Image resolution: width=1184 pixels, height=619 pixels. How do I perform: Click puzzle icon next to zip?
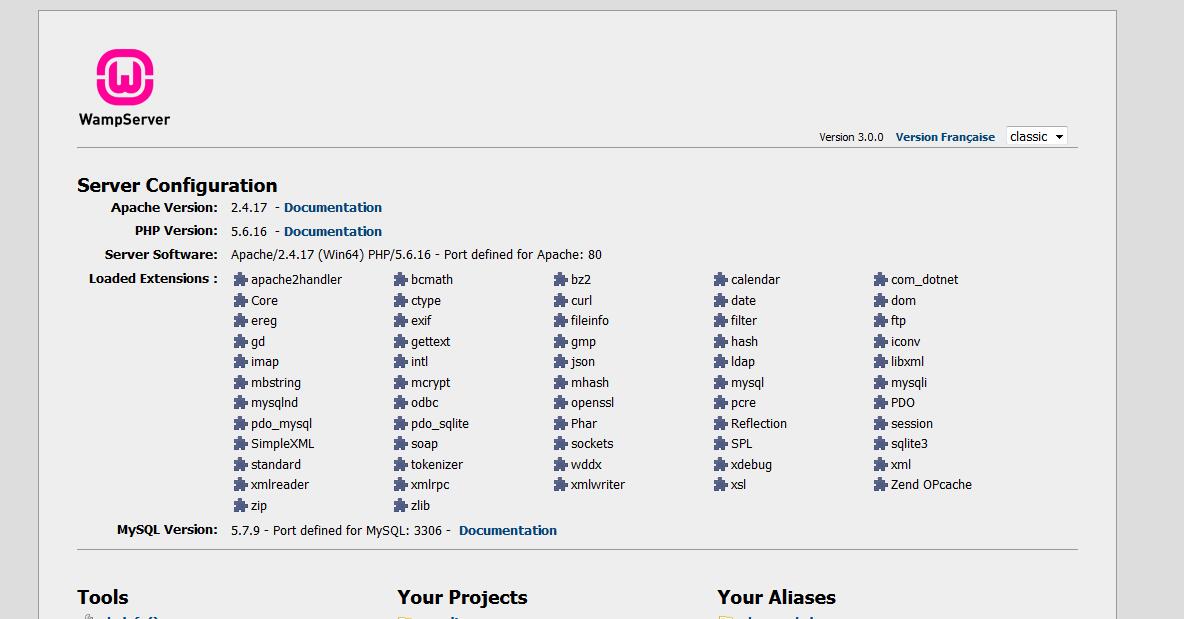click(241, 506)
